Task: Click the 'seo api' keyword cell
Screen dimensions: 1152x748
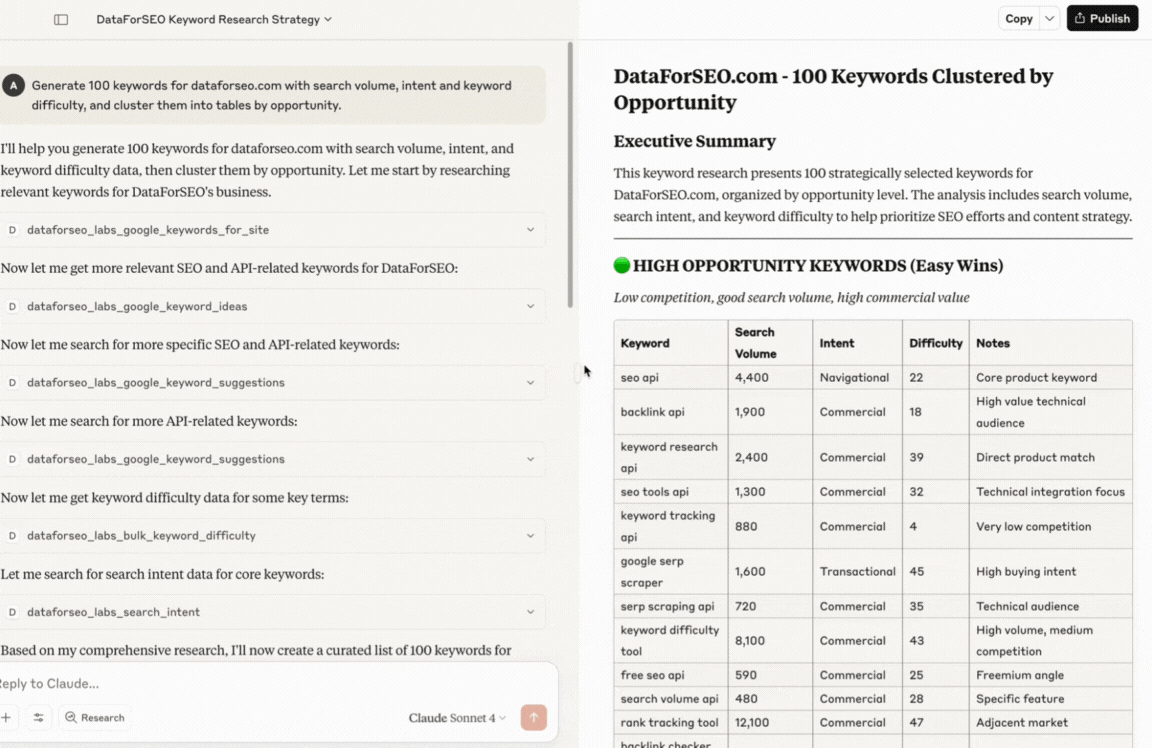Action: click(x=671, y=378)
